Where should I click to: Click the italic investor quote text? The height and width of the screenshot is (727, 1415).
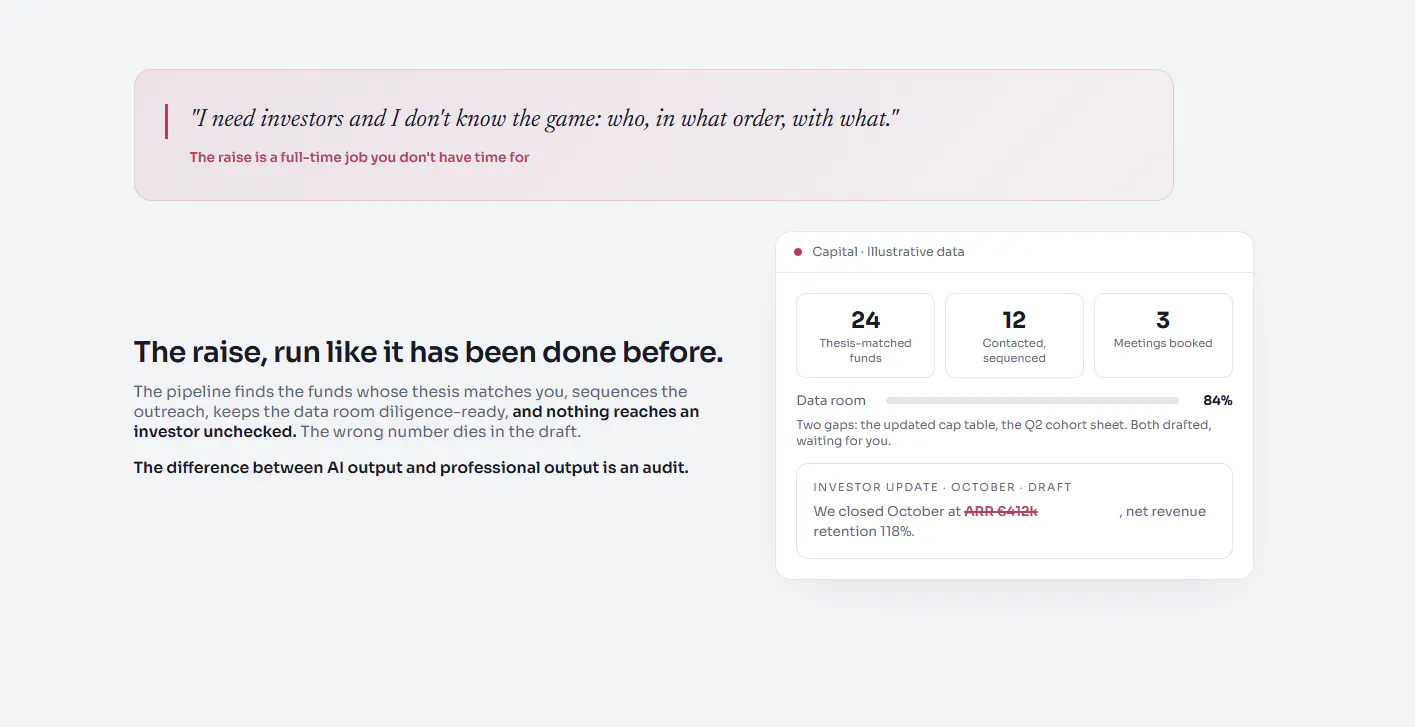(x=545, y=118)
